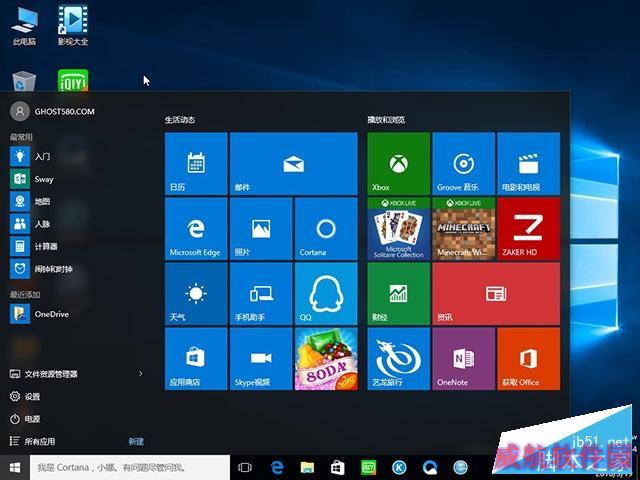640x480 pixels.
Task: Launch Edge from the taskbar
Action: click(x=277, y=467)
